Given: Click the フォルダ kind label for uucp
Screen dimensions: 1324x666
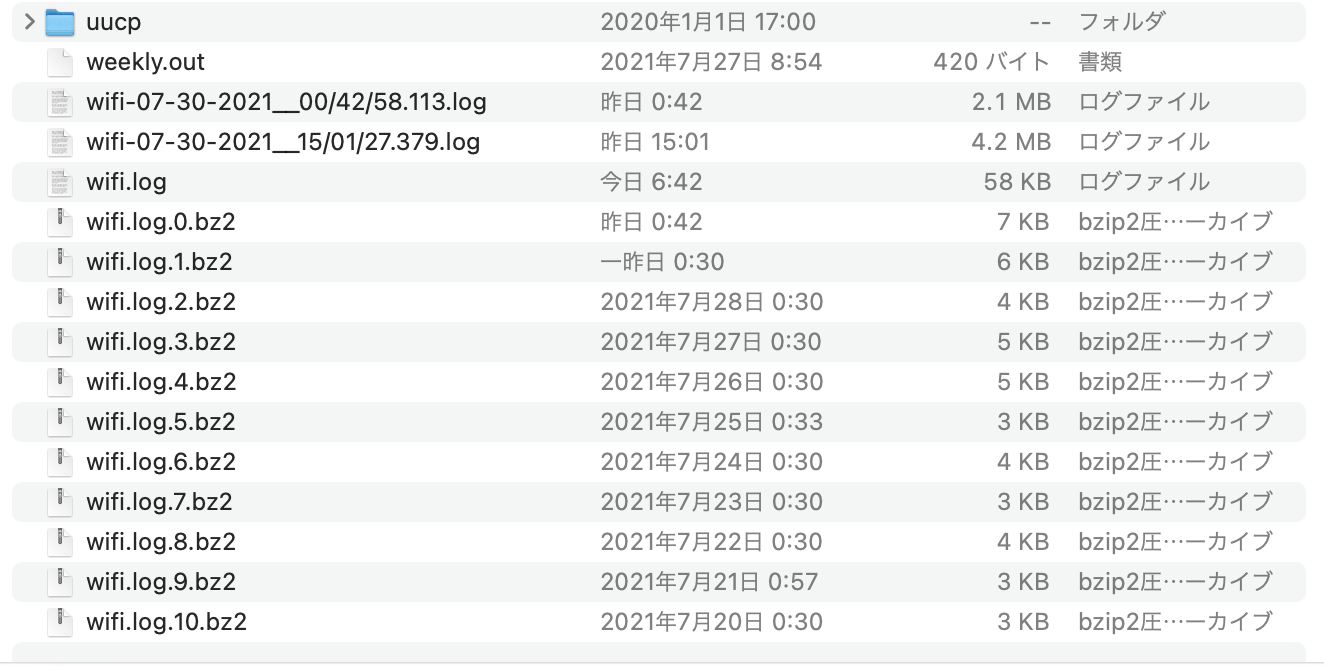Looking at the screenshot, I should point(1121,21).
